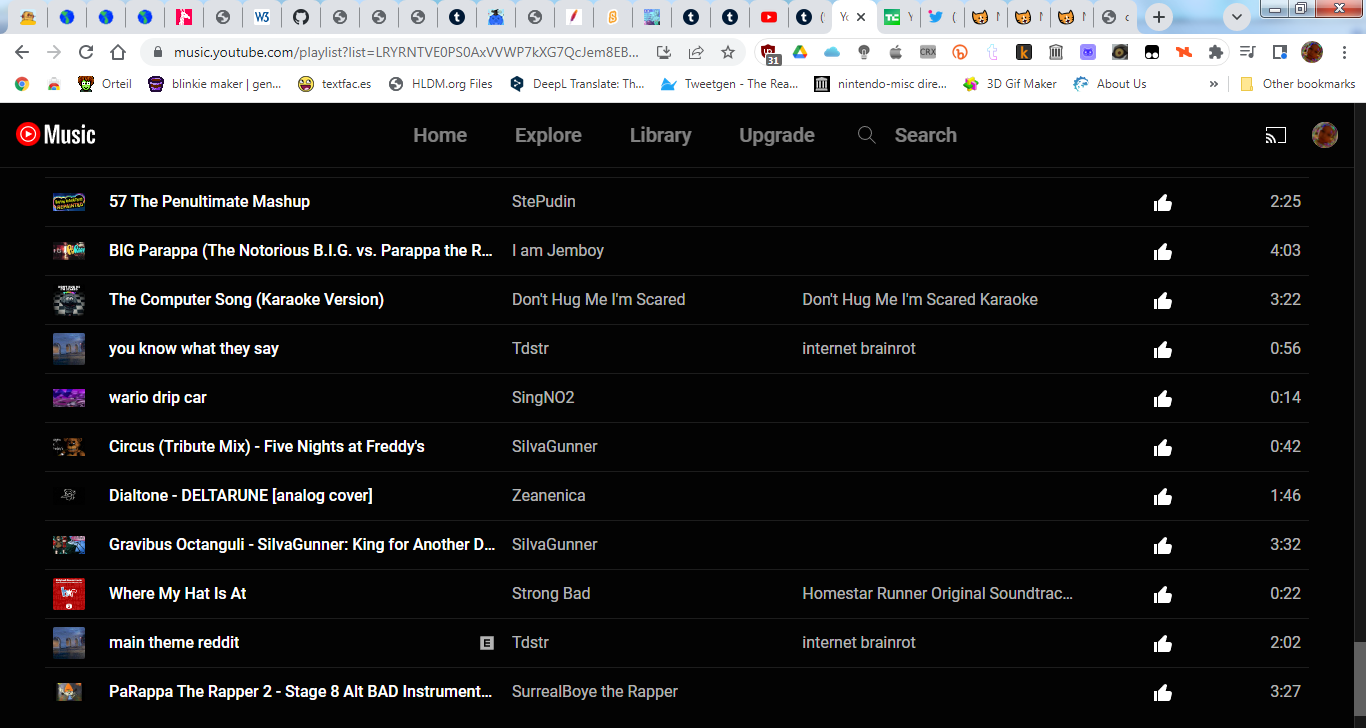1366x728 pixels.
Task: Go to the Home section
Action: click(x=440, y=135)
